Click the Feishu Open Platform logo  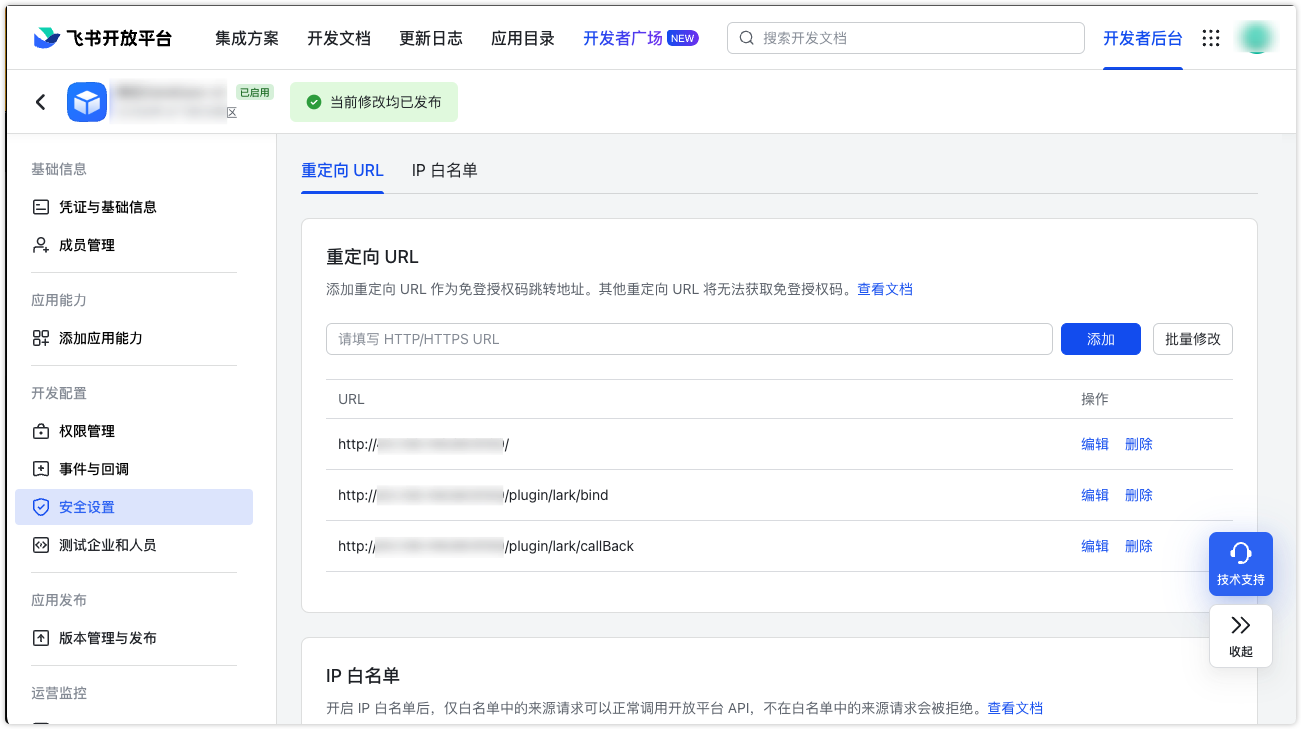coord(102,38)
